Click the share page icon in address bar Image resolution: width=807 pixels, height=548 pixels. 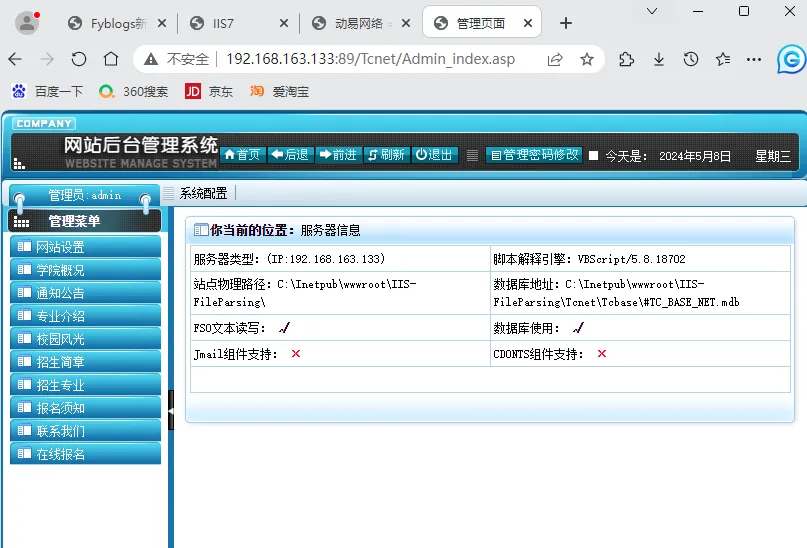[x=555, y=60]
